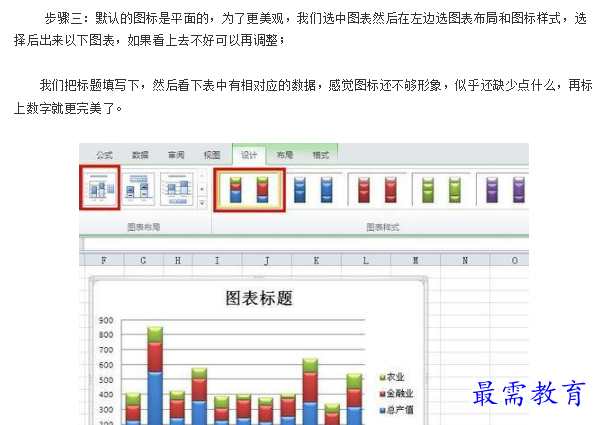Click chart layout gallery scroll-up arrow
This screenshot has width=594, height=425.
click(202, 176)
